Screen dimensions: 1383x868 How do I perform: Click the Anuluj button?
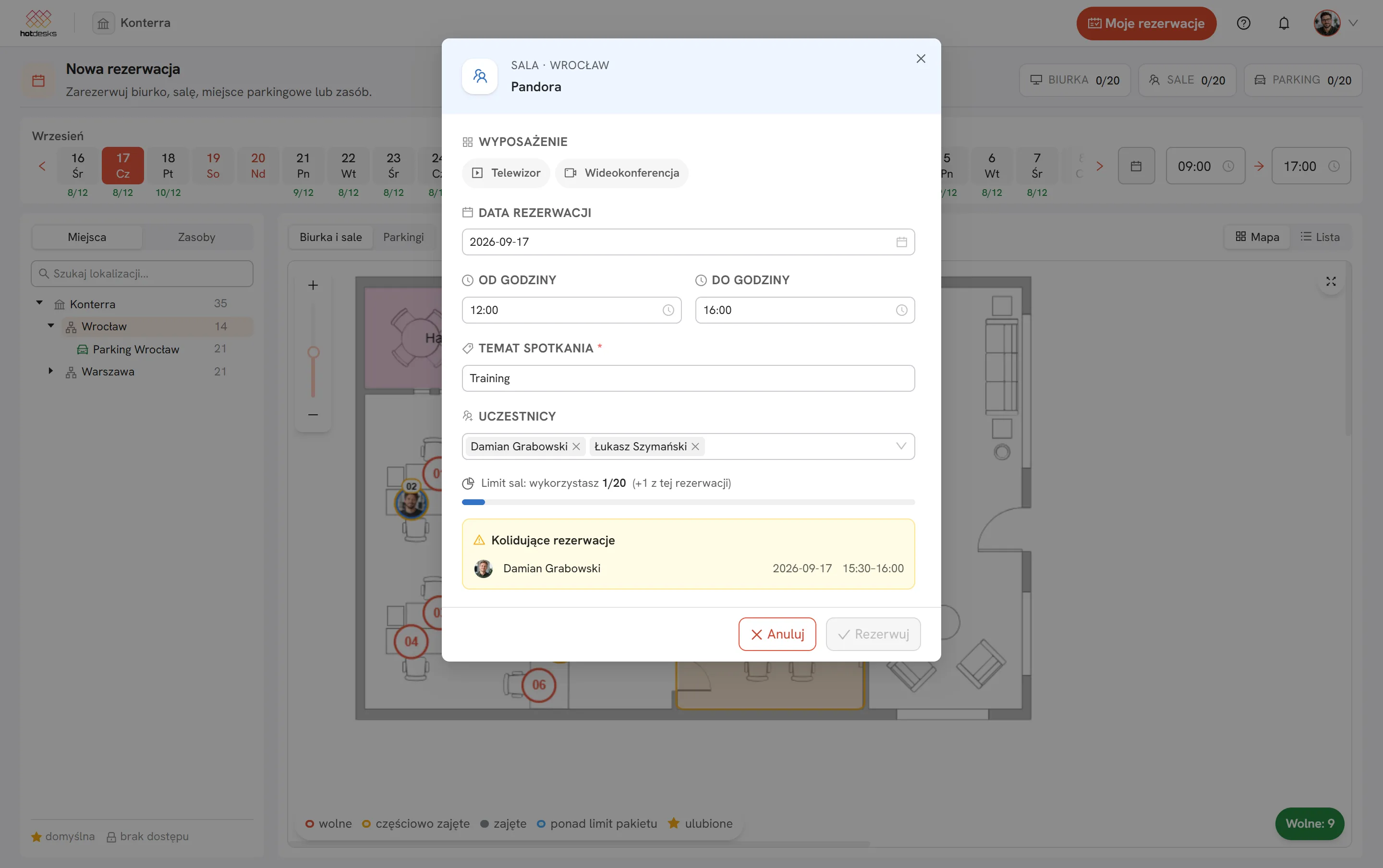[x=777, y=634]
